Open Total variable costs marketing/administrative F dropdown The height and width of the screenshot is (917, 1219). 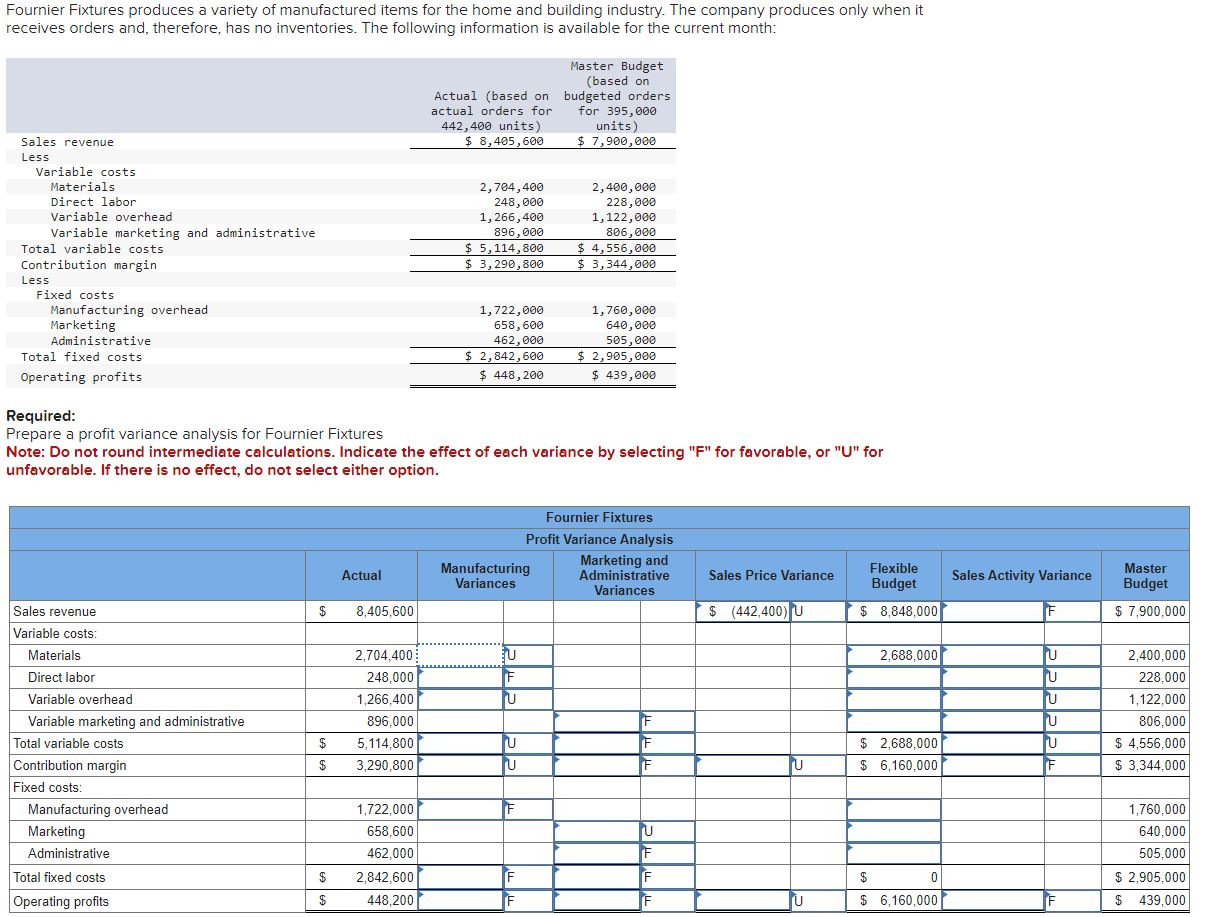[x=667, y=744]
